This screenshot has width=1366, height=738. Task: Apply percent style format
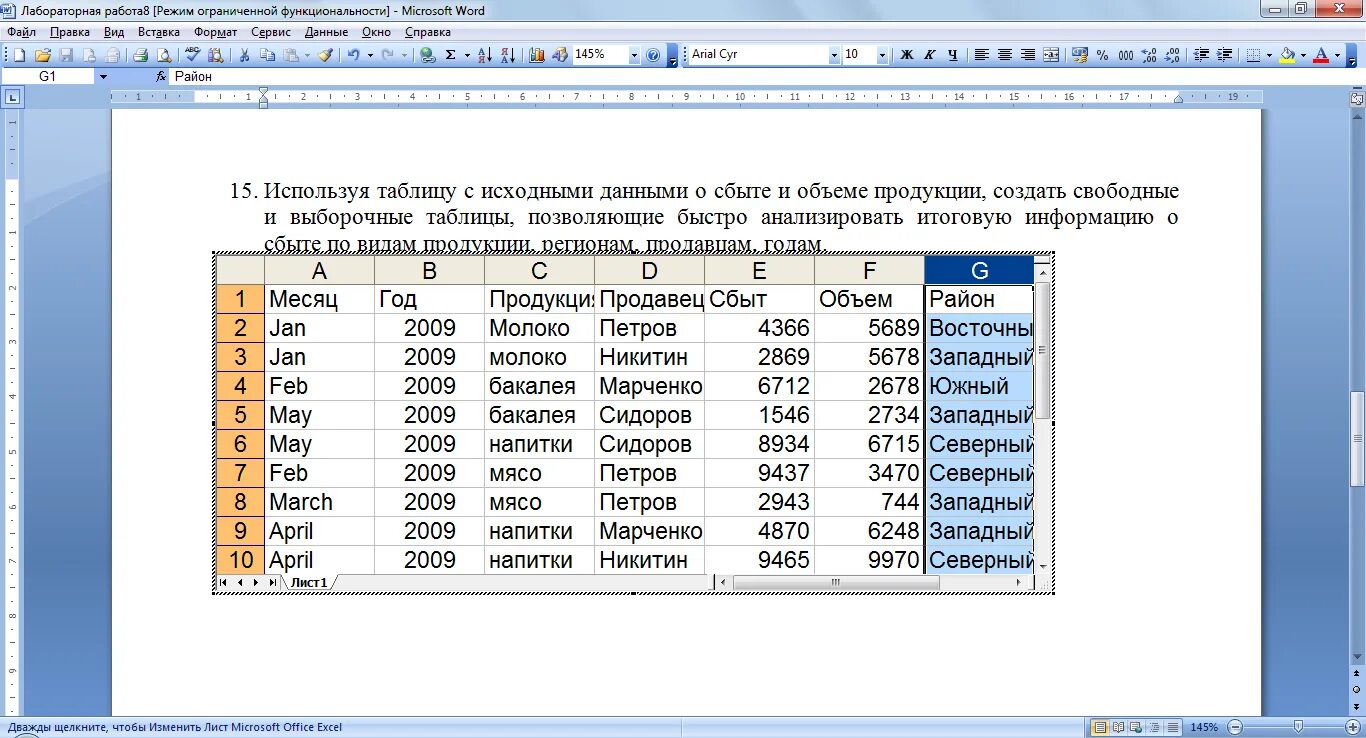pos(1102,55)
